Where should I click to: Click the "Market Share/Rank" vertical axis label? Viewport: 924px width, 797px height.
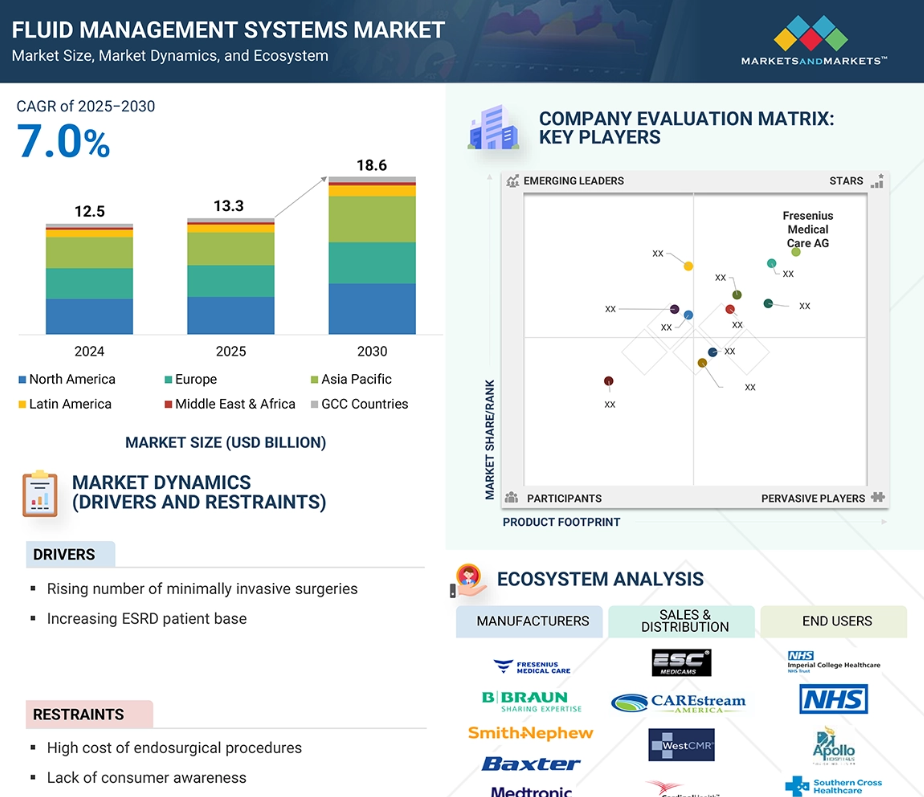(490, 440)
